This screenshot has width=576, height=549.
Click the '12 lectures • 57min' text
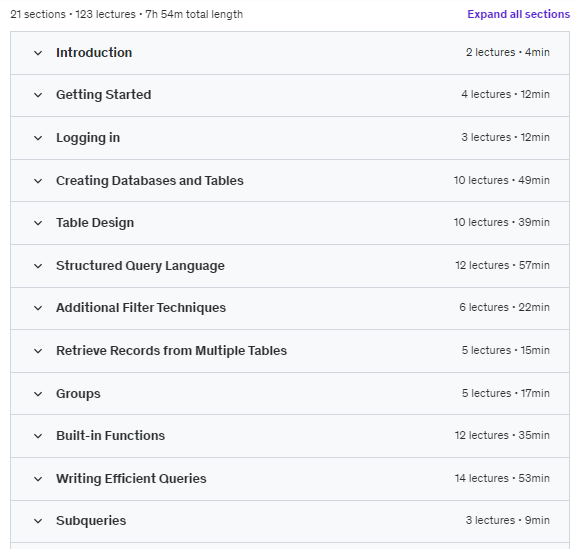(503, 265)
